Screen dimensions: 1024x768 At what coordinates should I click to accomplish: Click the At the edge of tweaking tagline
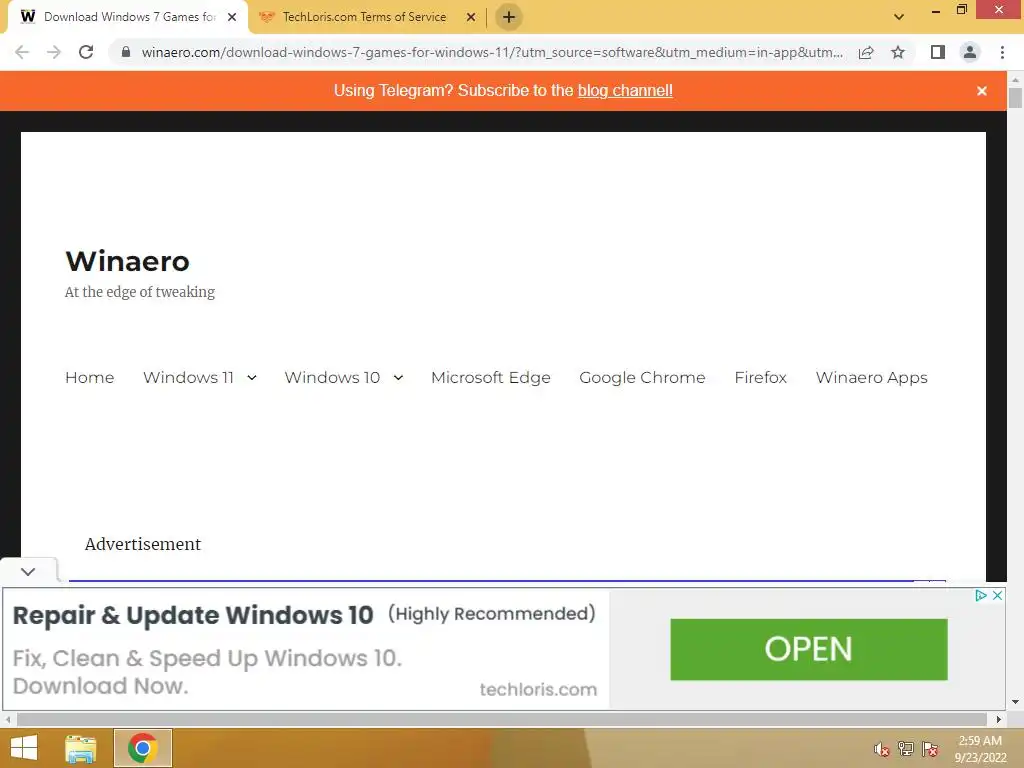(140, 292)
